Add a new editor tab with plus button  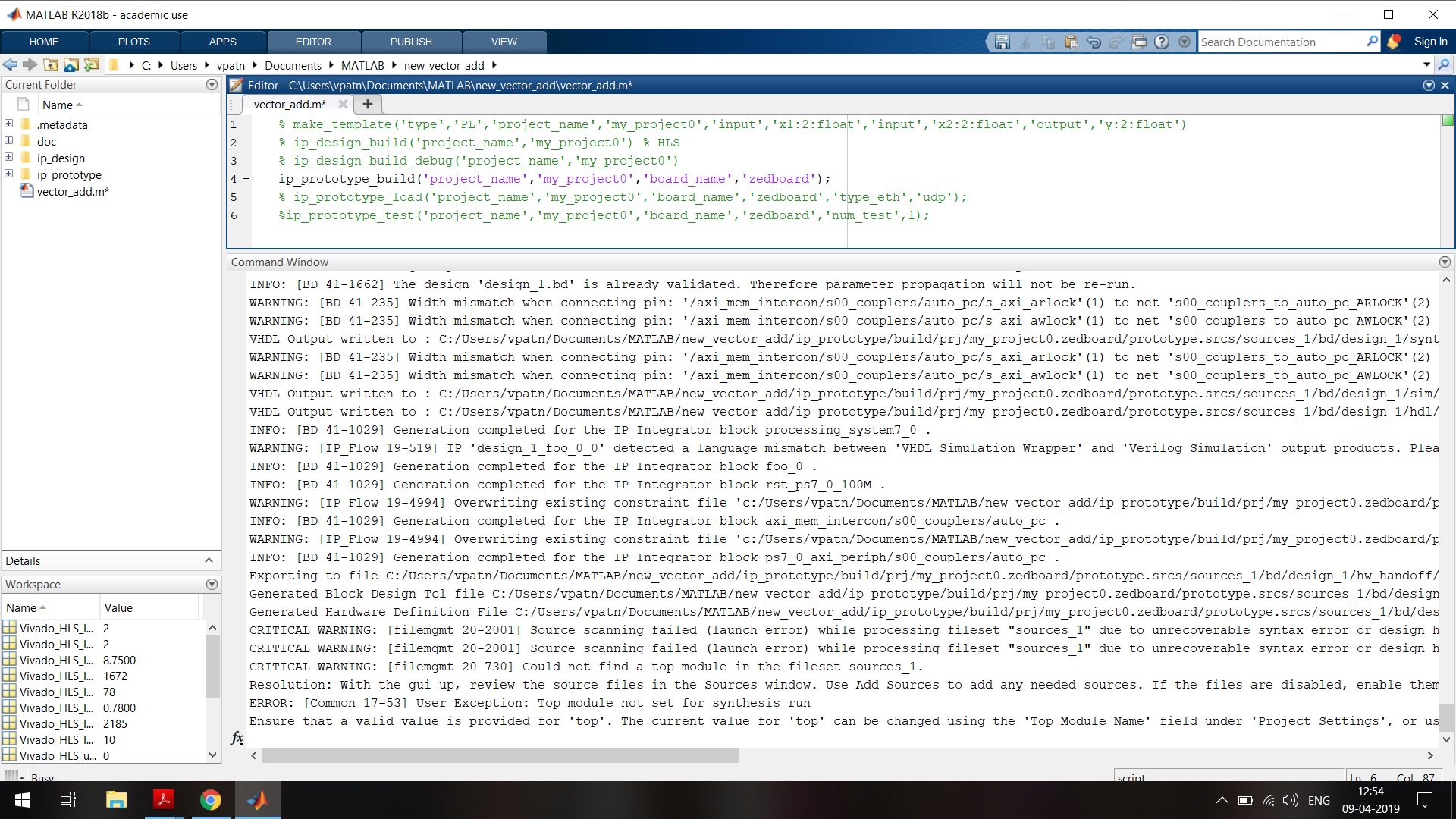point(368,104)
